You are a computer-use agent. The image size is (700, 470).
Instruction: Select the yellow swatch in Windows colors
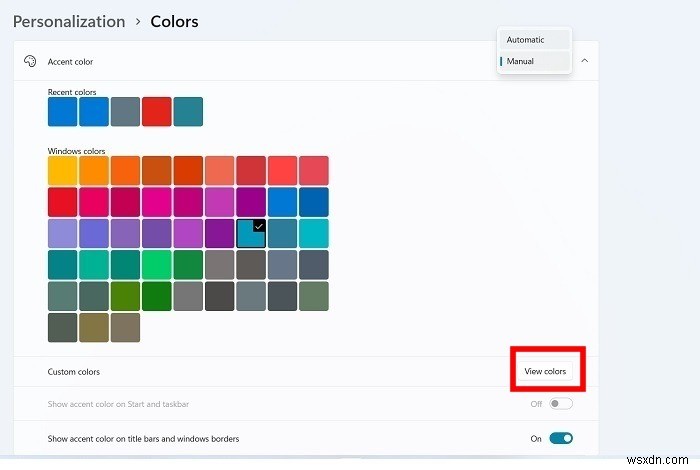tap(63, 171)
